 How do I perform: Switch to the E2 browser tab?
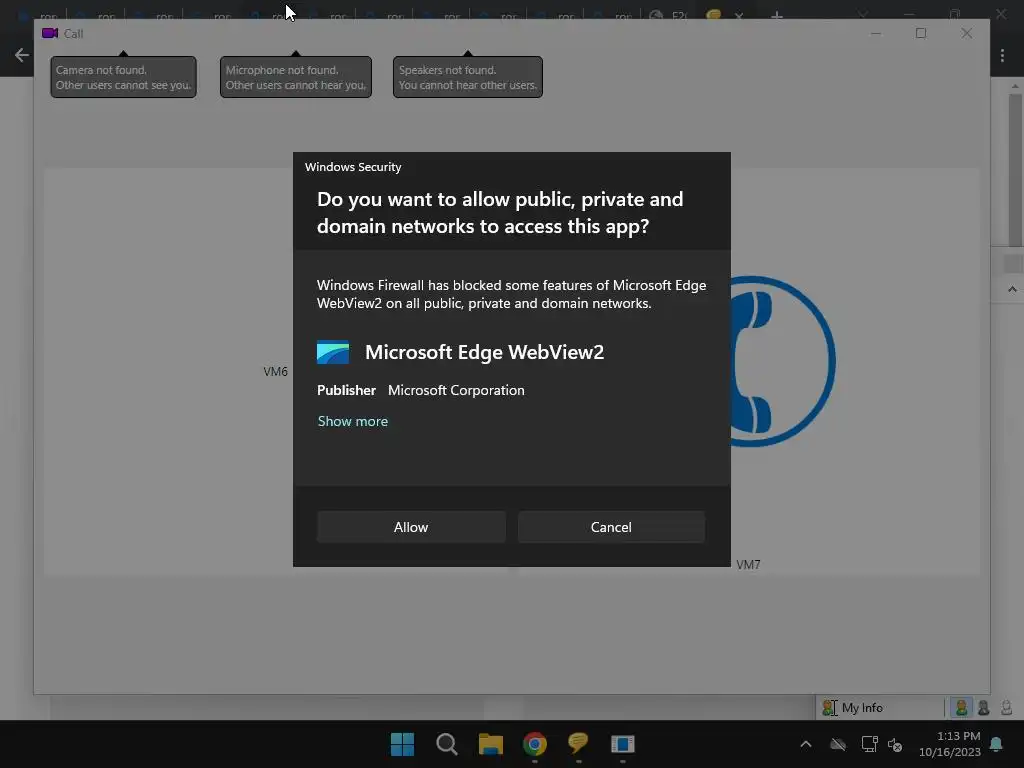(x=671, y=15)
